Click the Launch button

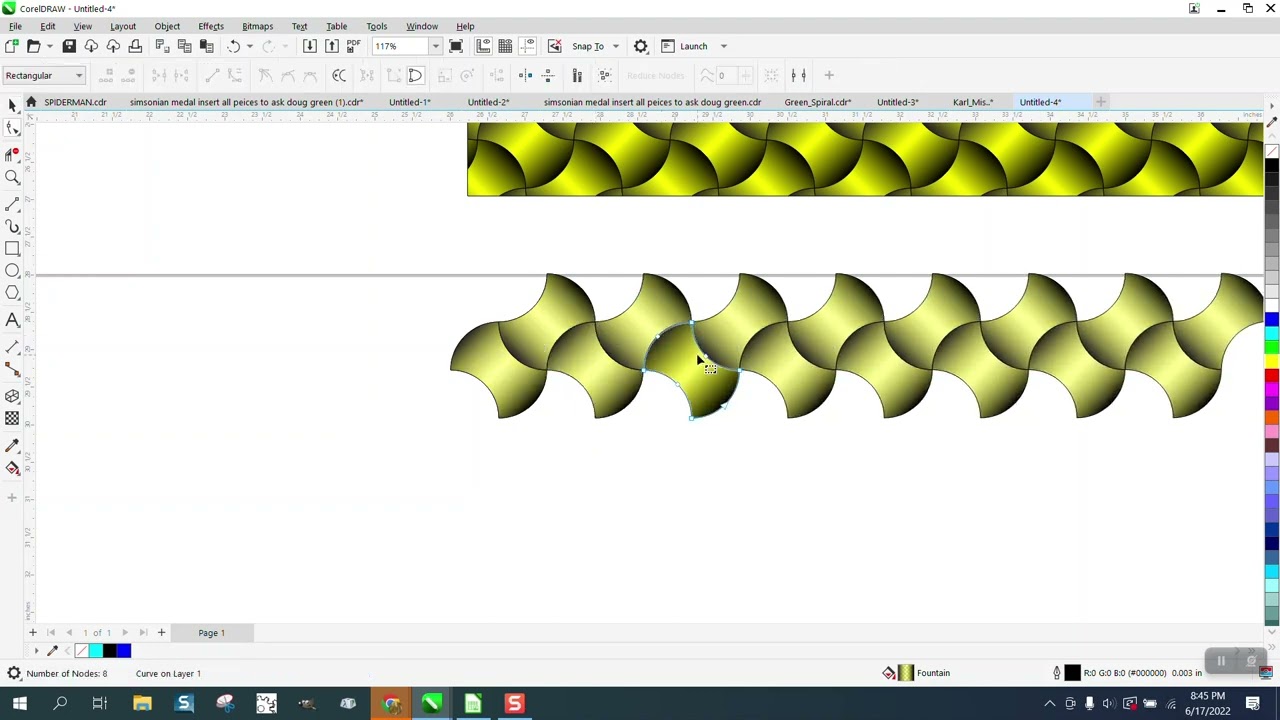pos(693,46)
